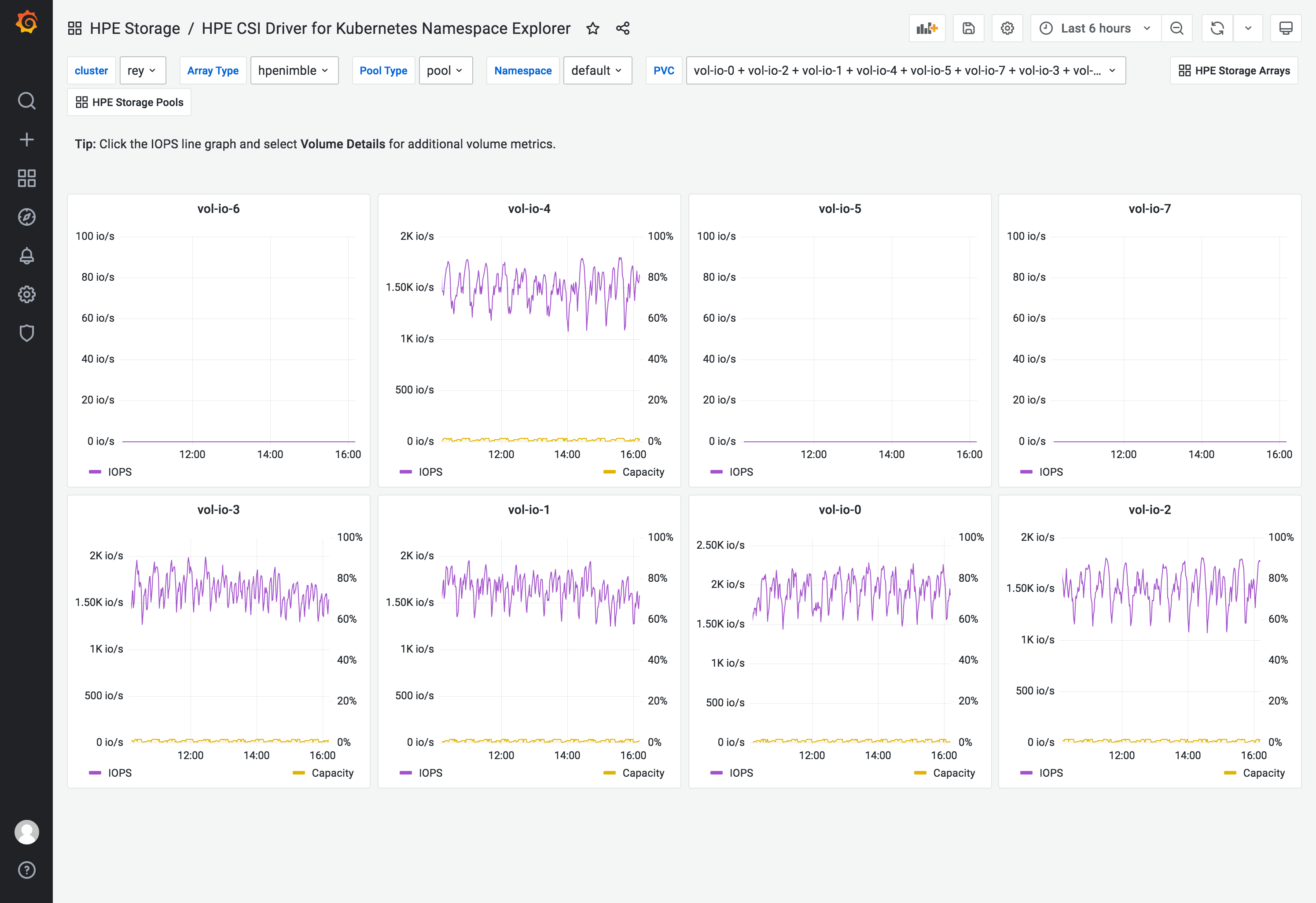The width and height of the screenshot is (1316, 903).
Task: Open the Search dashboards icon in sidebar
Action: point(26,101)
